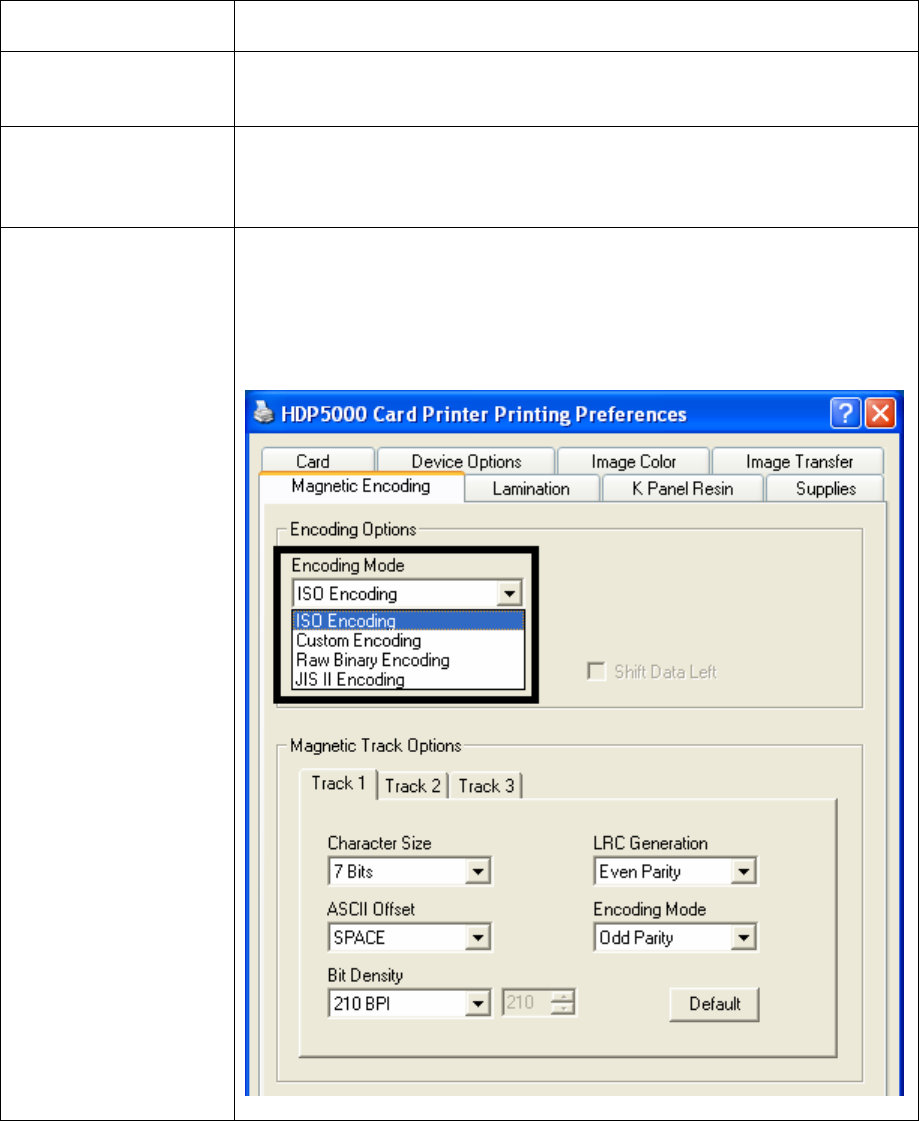Collapse the Encoding Mode dropdown arrow

pos(509,593)
